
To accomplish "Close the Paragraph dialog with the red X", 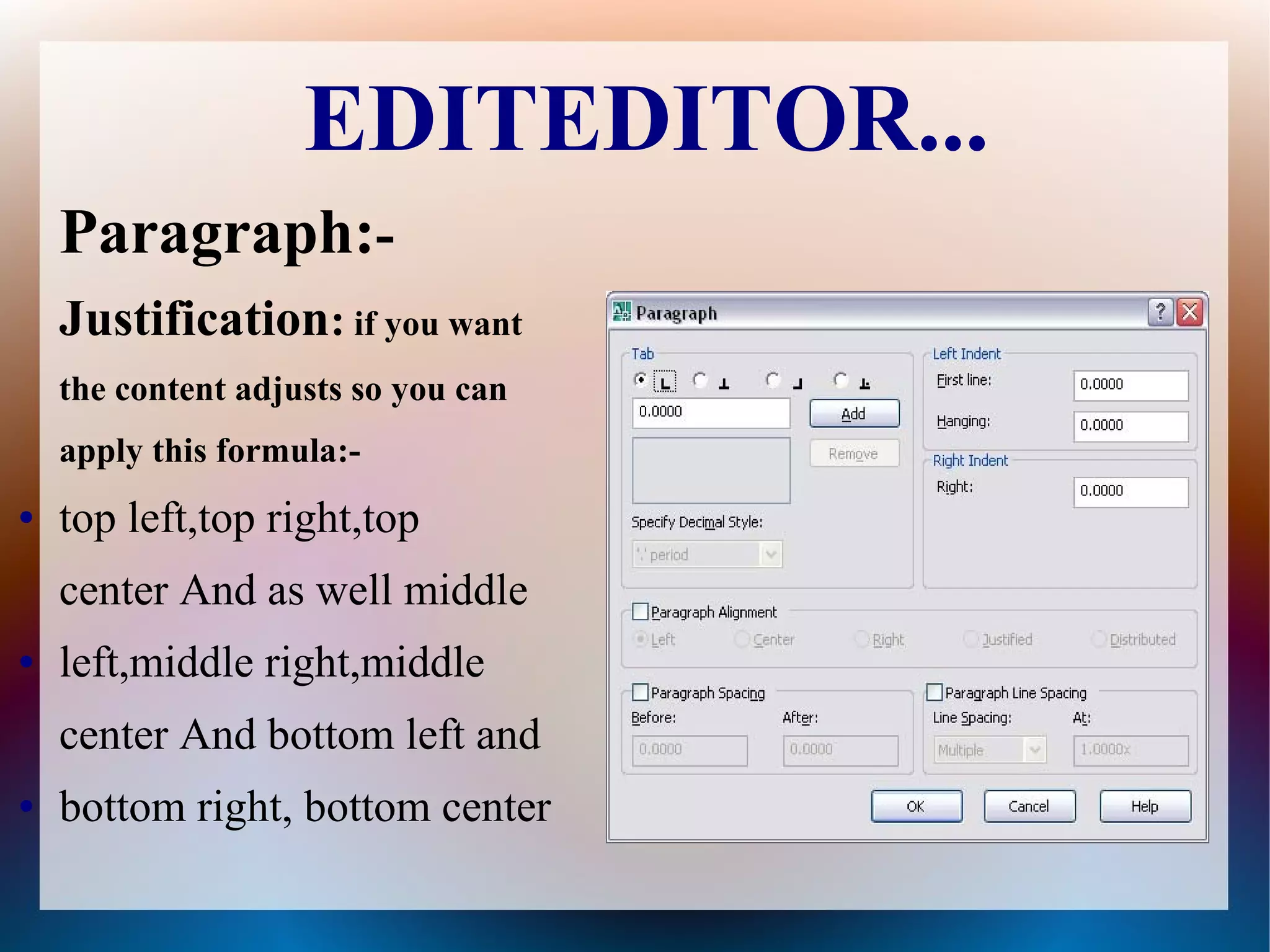I will (x=1190, y=312).
